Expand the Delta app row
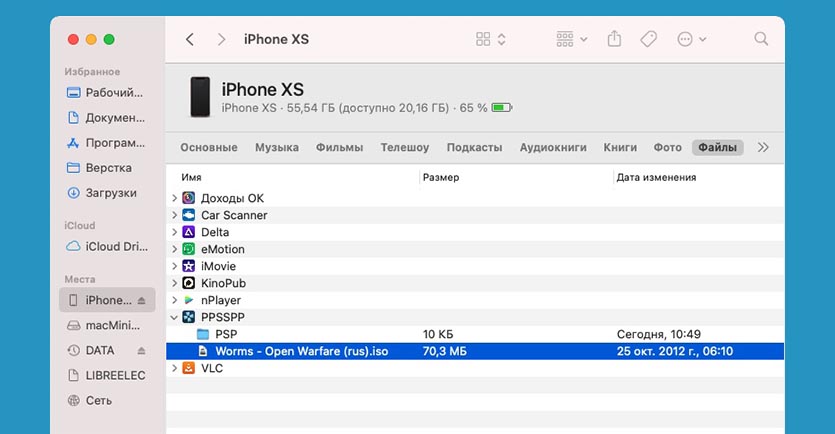 174,232
